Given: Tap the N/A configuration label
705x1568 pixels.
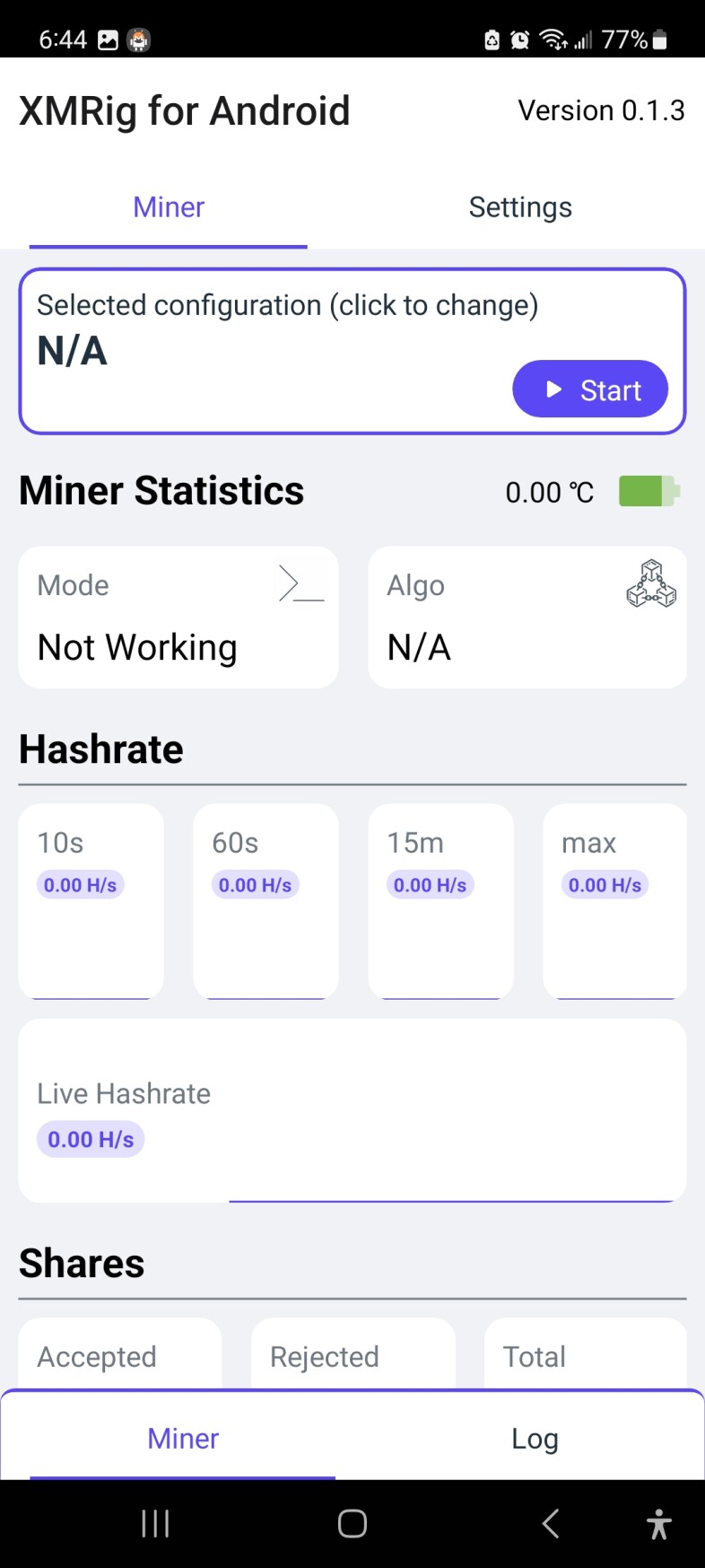Looking at the screenshot, I should (72, 351).
